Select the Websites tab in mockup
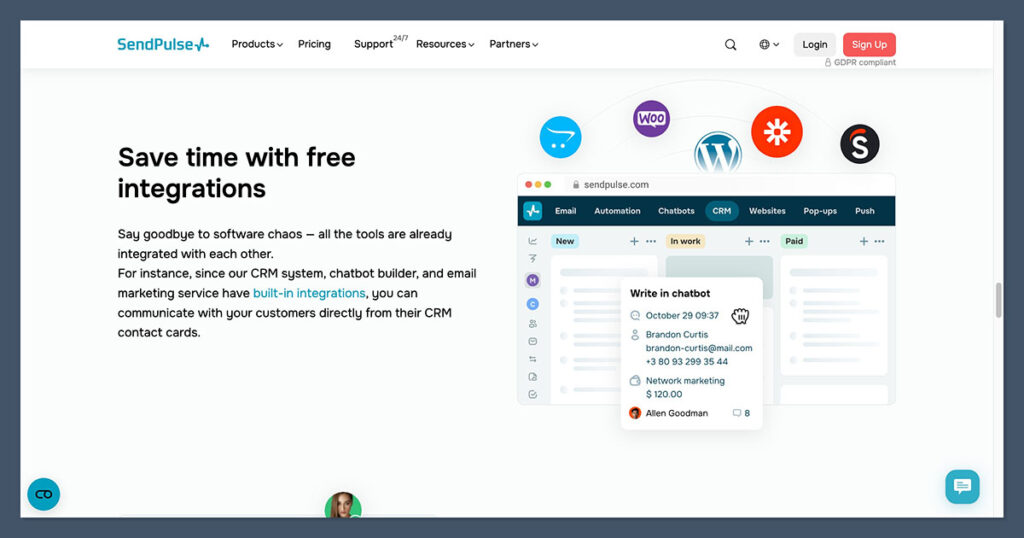Viewport: 1024px width, 538px height. [x=767, y=211]
